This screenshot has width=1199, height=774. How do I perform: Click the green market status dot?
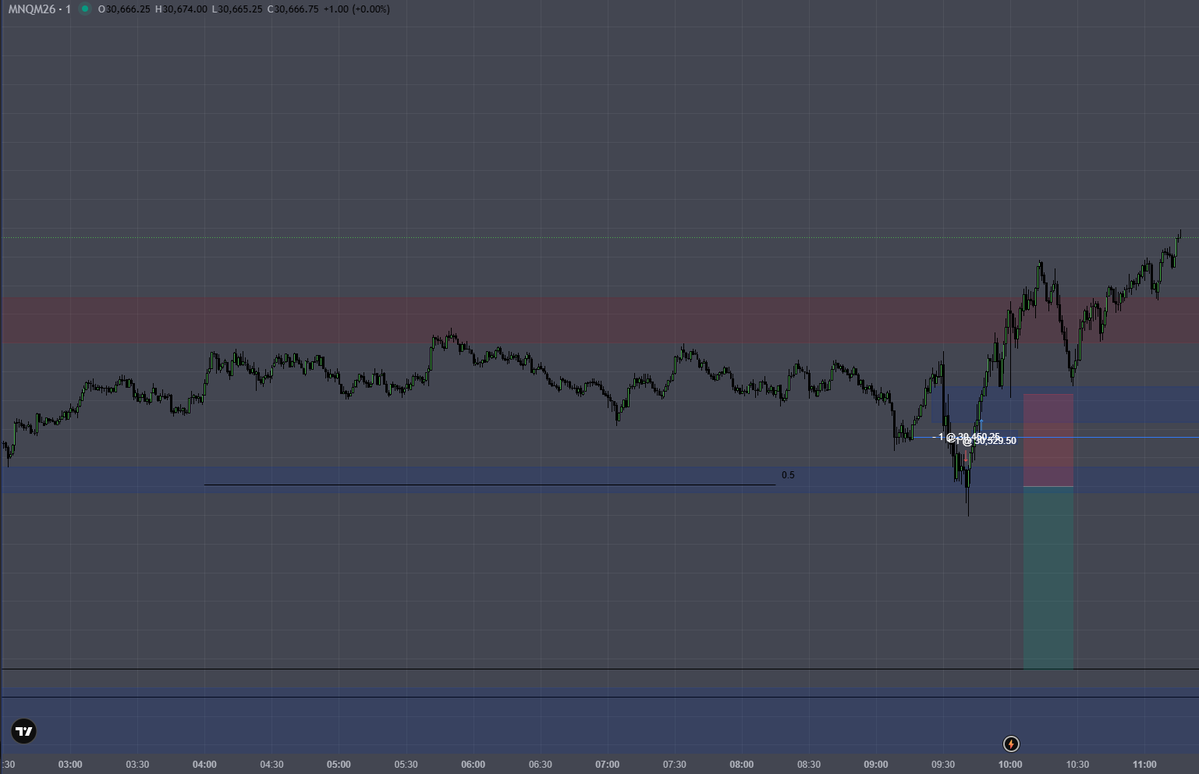pos(85,9)
